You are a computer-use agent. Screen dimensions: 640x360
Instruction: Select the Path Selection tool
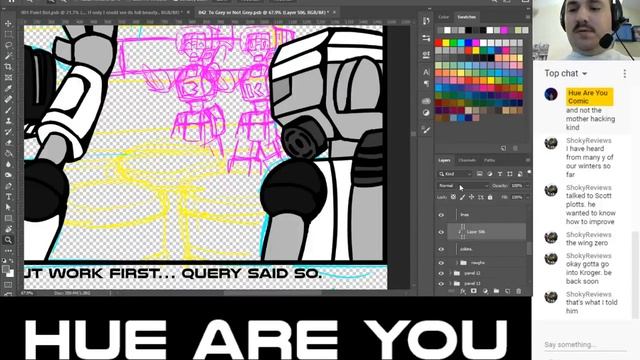[x=8, y=207]
